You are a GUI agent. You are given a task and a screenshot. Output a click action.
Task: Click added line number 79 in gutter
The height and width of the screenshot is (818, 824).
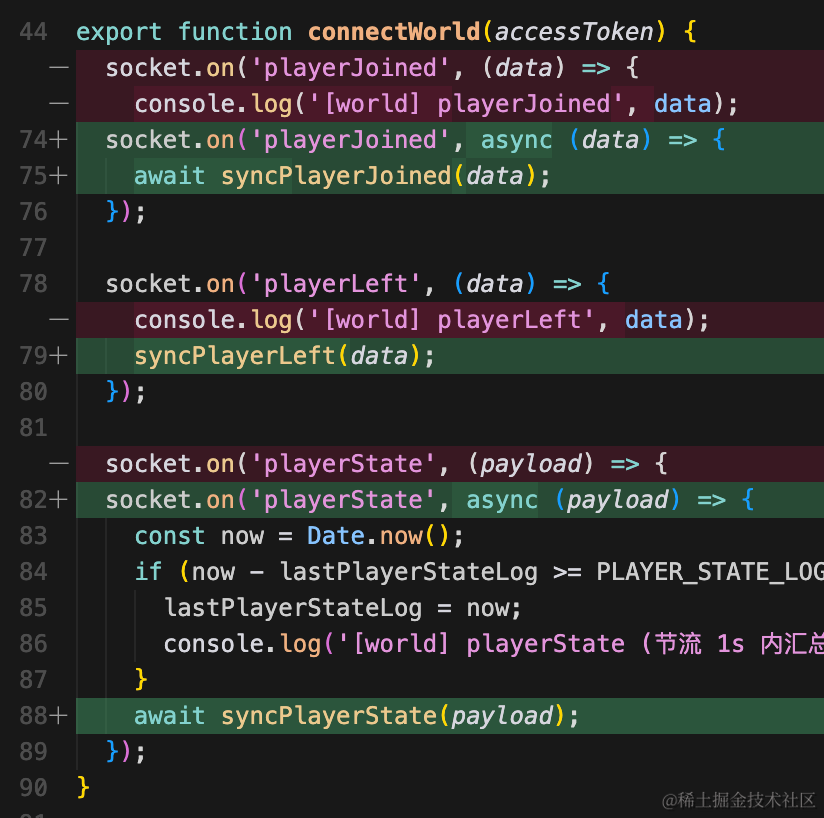tap(34, 356)
